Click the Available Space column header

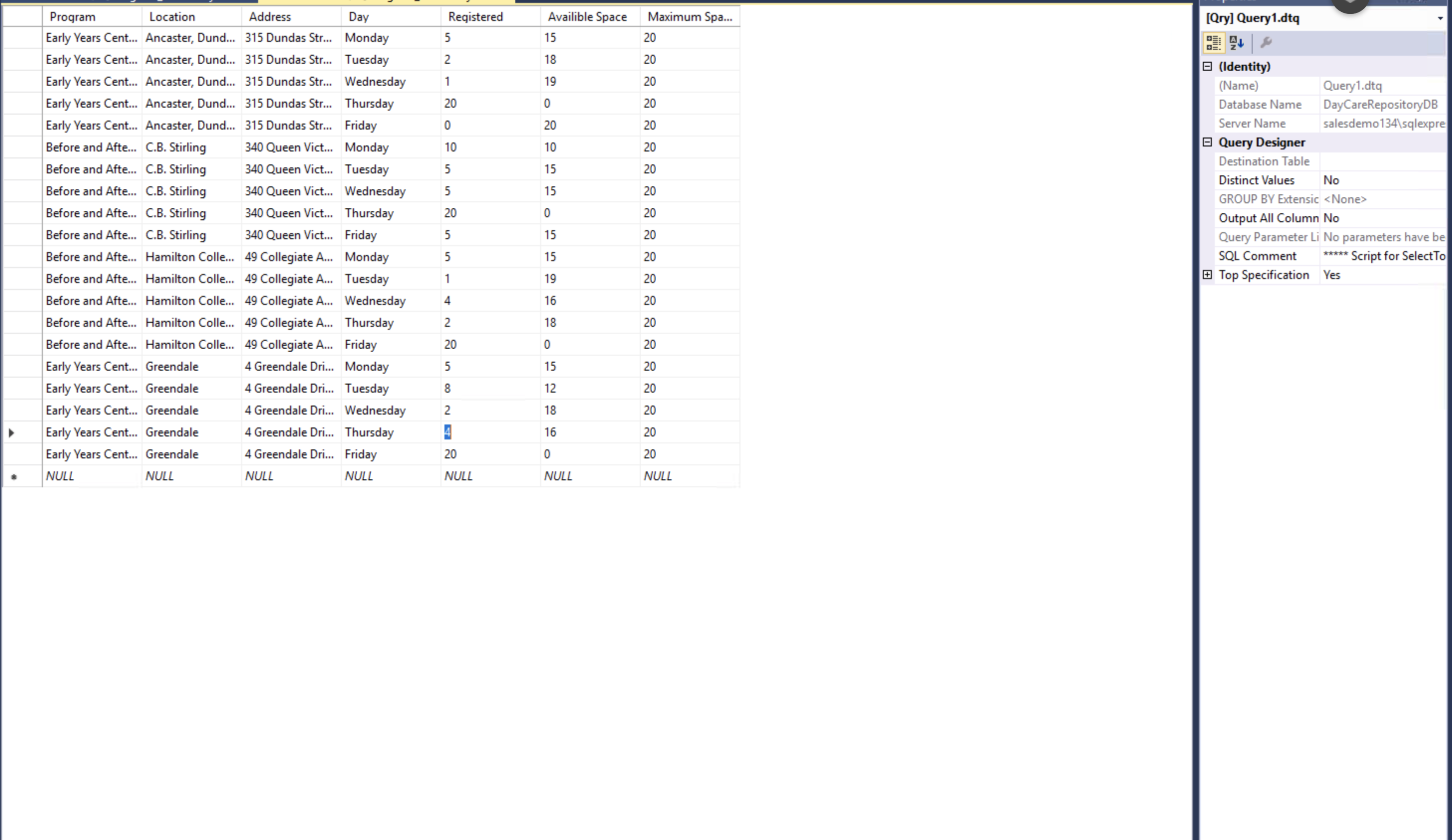pos(586,16)
